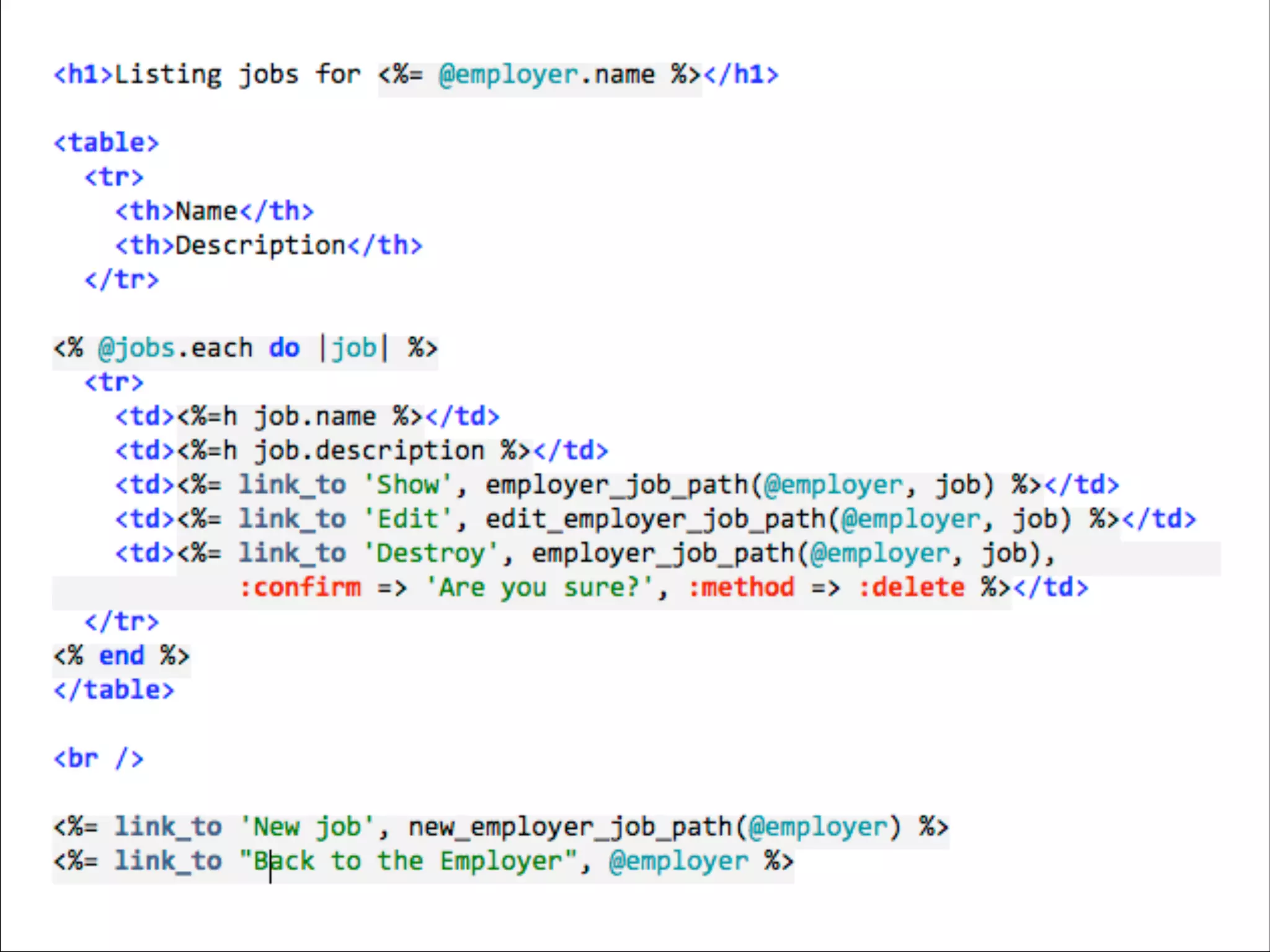Click 'link_to' on the New job line

(x=168, y=827)
